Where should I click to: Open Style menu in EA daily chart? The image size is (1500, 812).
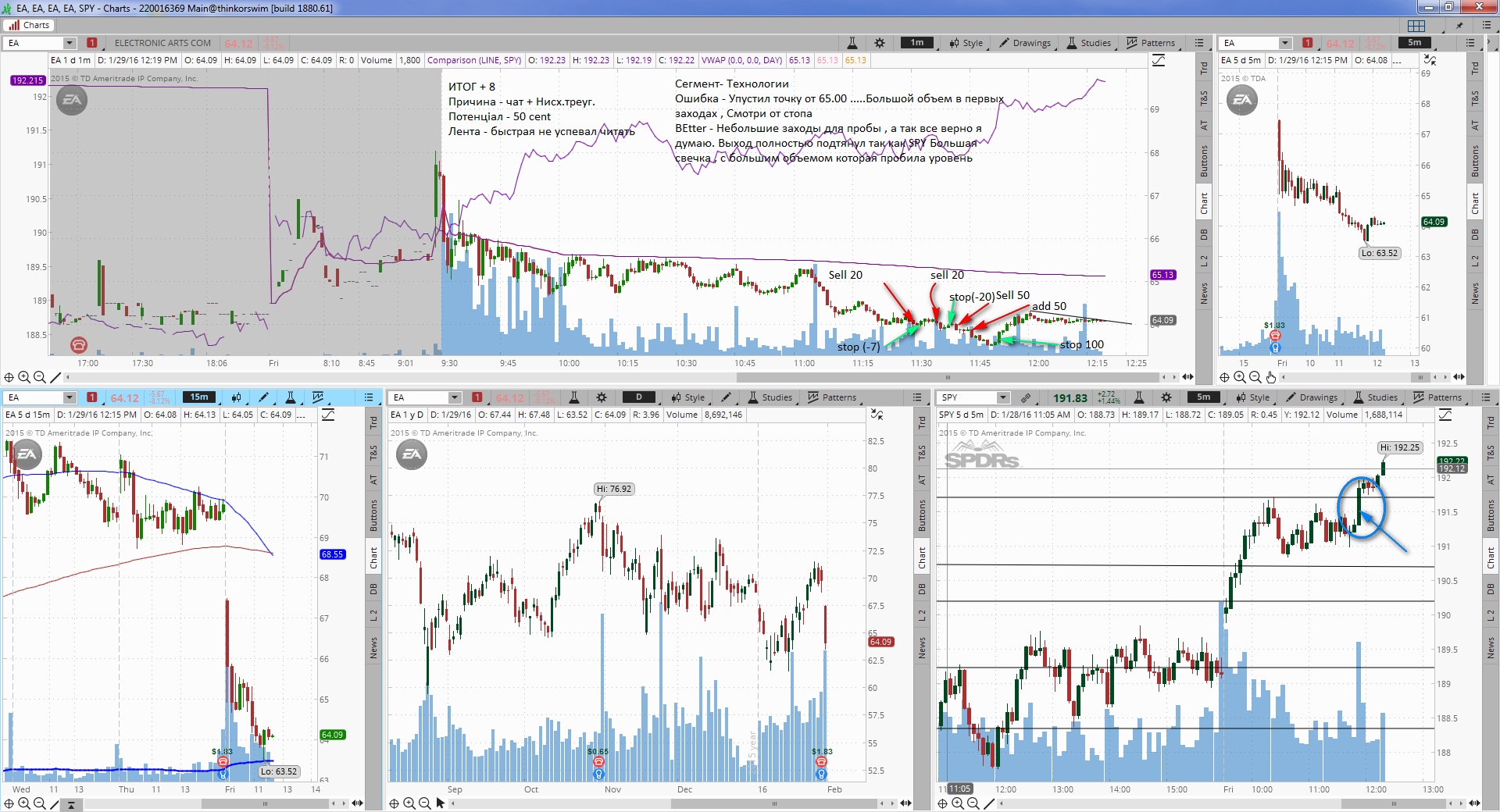687,397
